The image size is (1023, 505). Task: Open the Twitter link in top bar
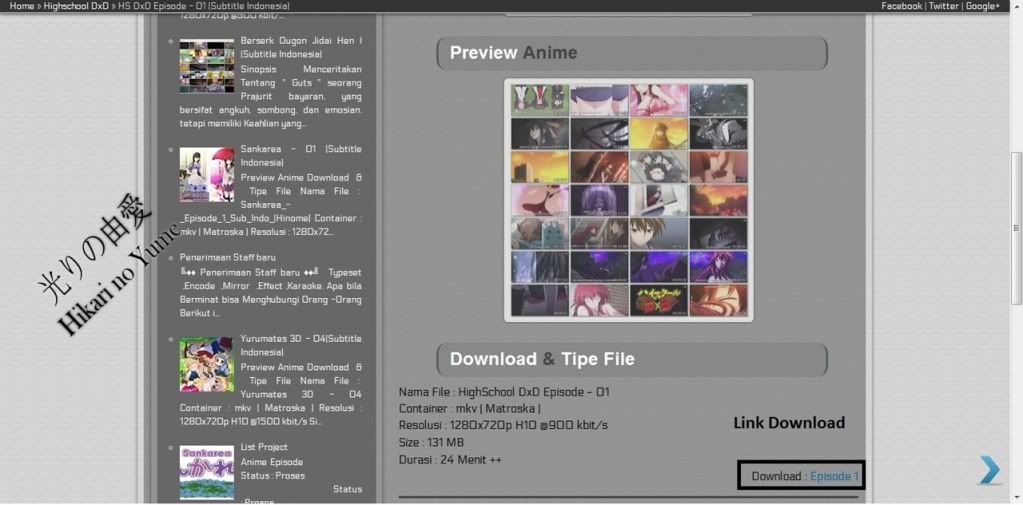[943, 6]
